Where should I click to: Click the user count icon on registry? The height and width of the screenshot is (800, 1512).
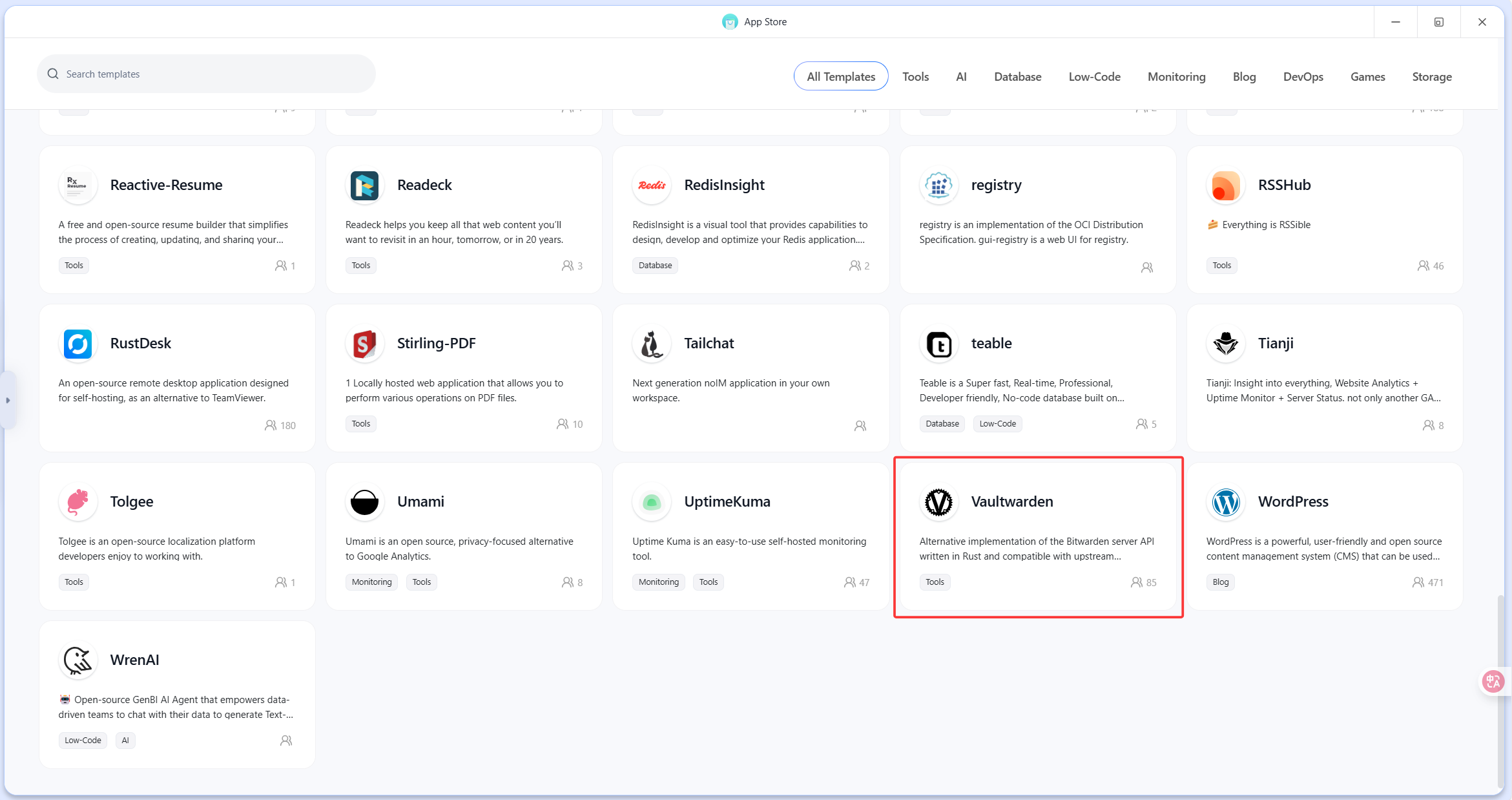pyautogui.click(x=1147, y=268)
